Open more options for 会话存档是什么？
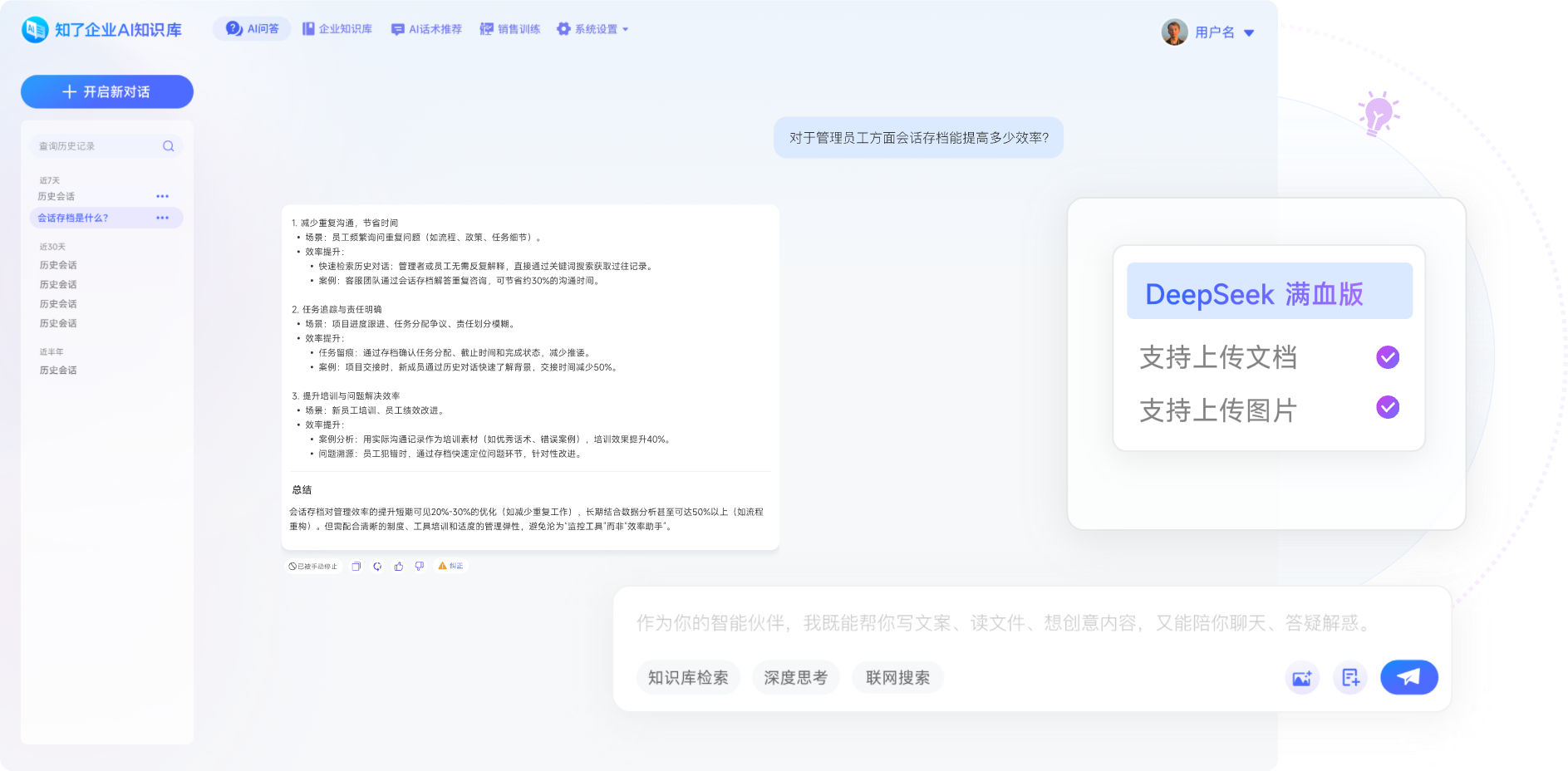 click(163, 219)
